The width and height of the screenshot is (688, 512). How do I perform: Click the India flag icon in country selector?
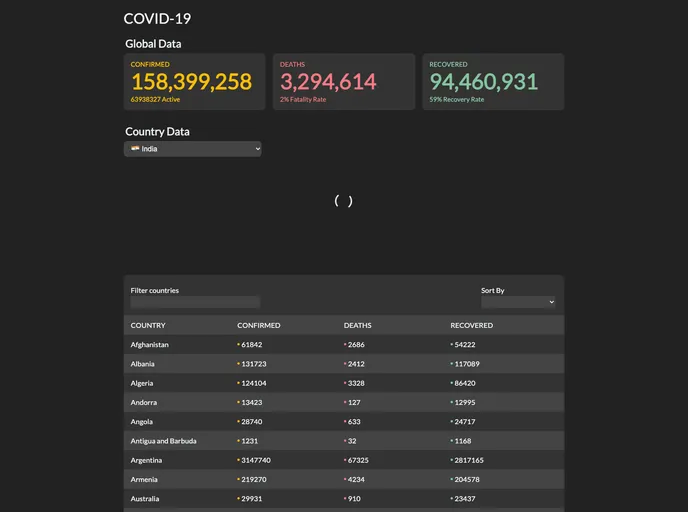click(x=135, y=148)
